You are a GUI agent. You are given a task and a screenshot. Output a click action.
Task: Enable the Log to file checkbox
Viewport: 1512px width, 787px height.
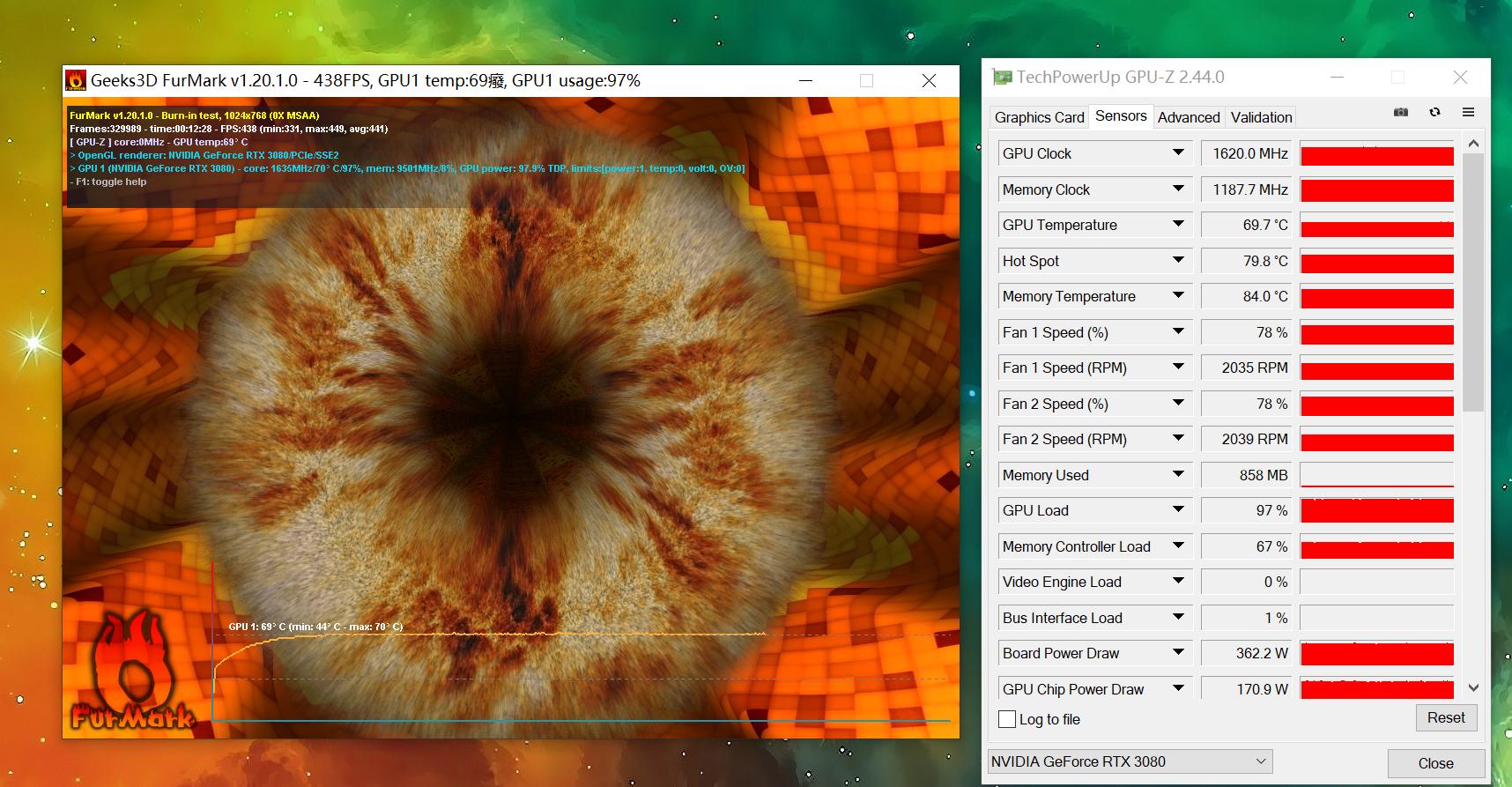1007,719
